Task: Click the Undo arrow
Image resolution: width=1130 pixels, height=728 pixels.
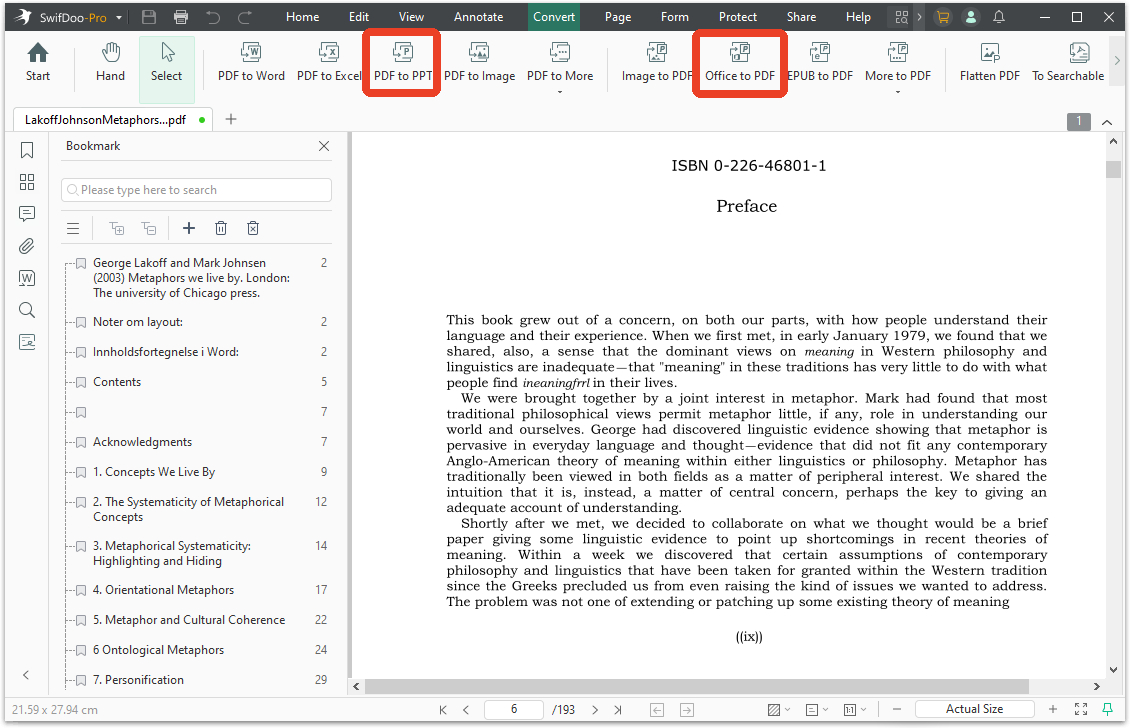Action: 213,17
